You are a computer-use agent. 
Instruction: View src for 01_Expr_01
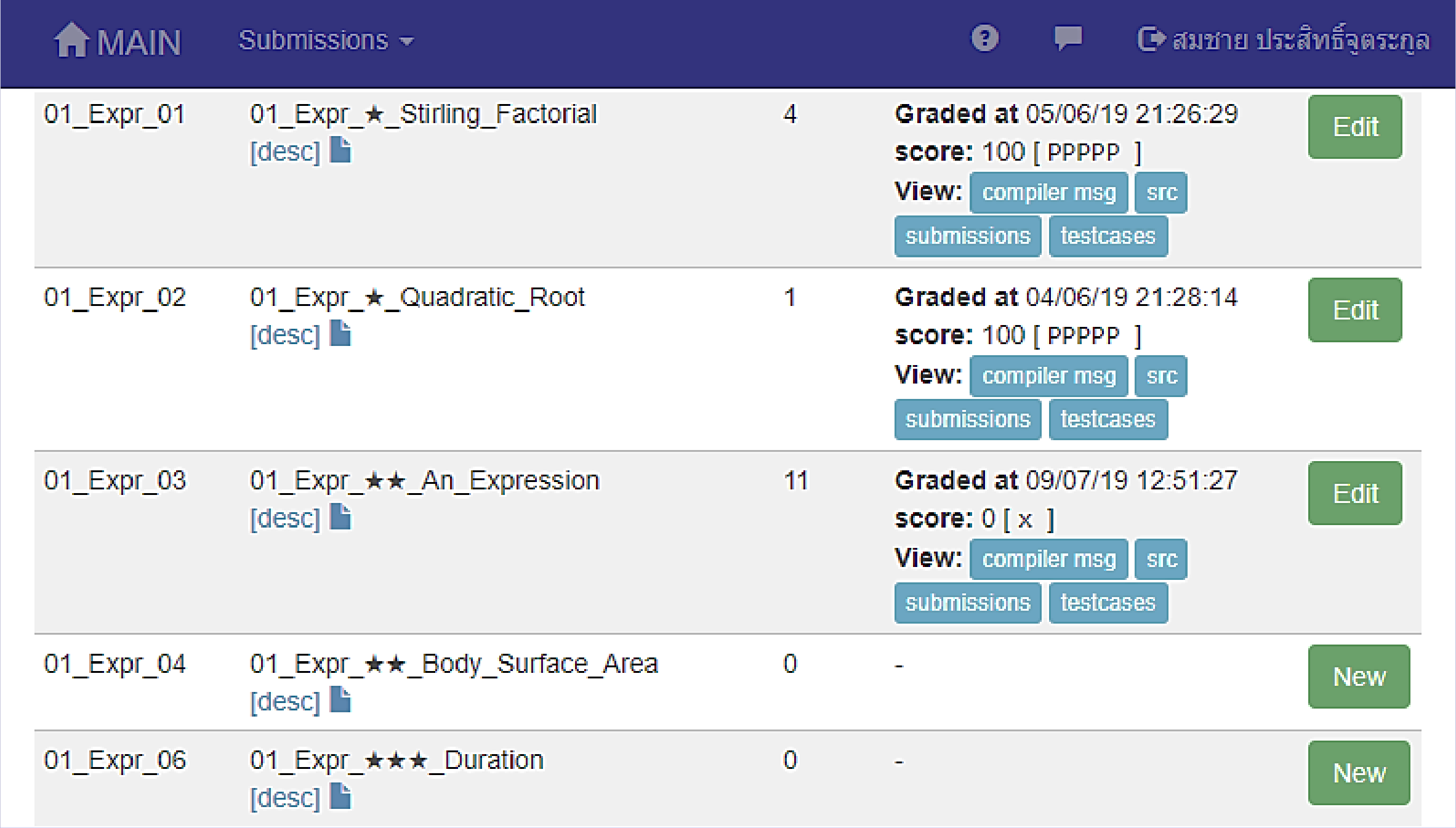coord(1161,193)
